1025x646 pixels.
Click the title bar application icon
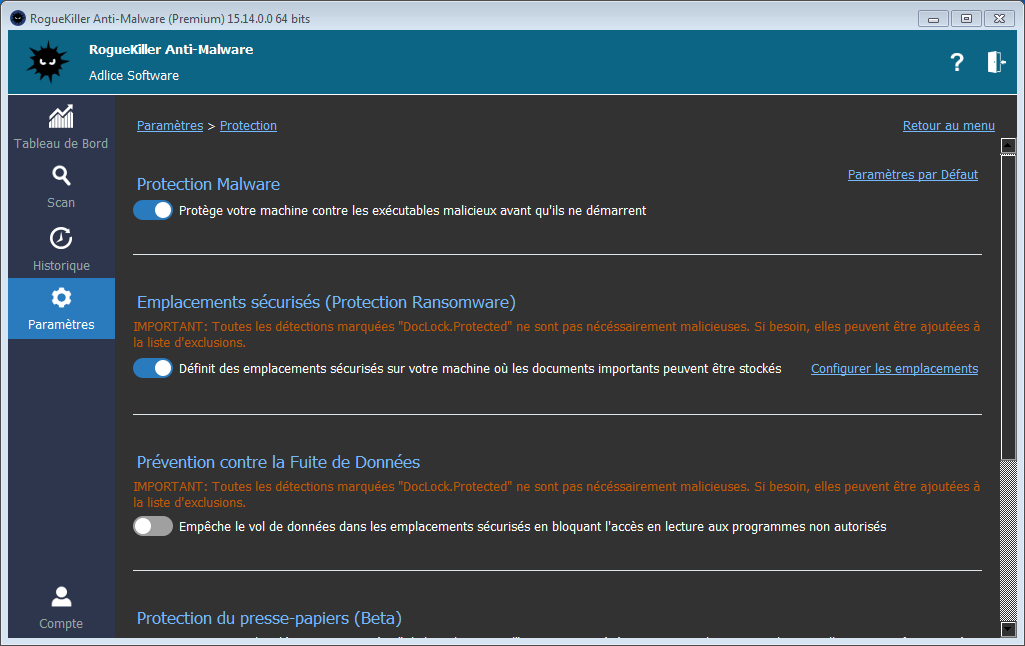tap(17, 17)
